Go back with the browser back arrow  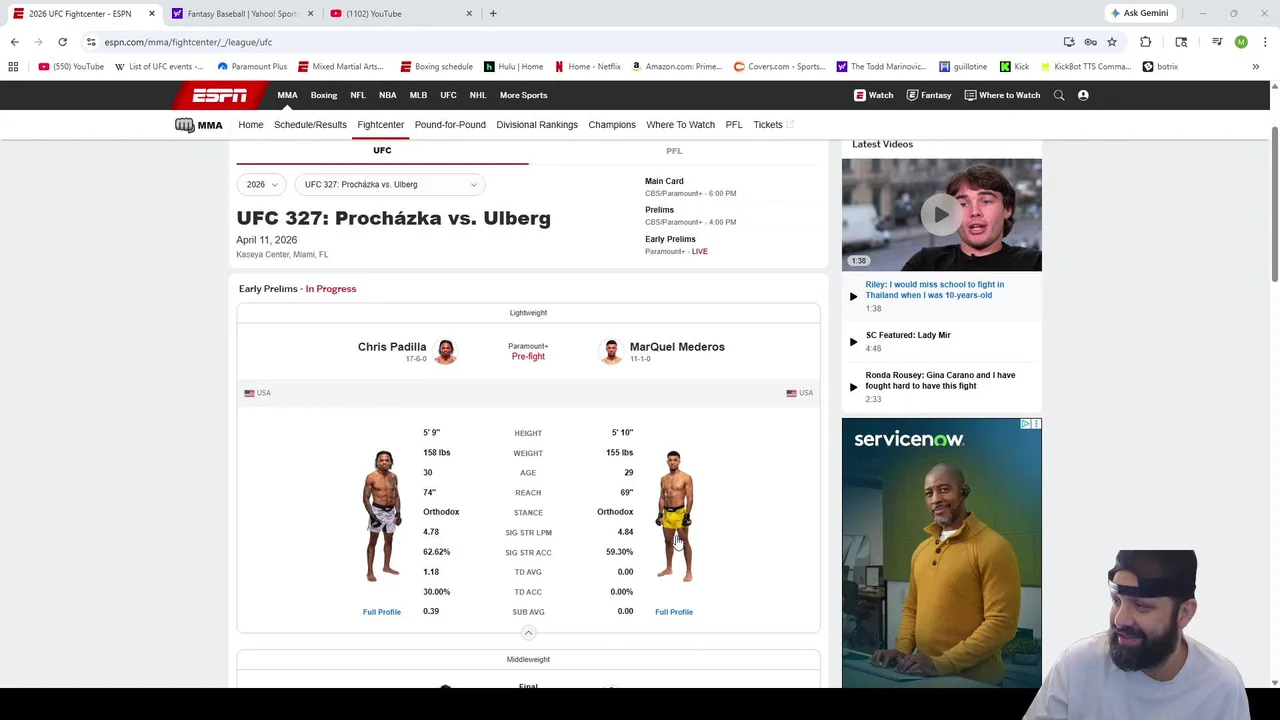pos(14,42)
